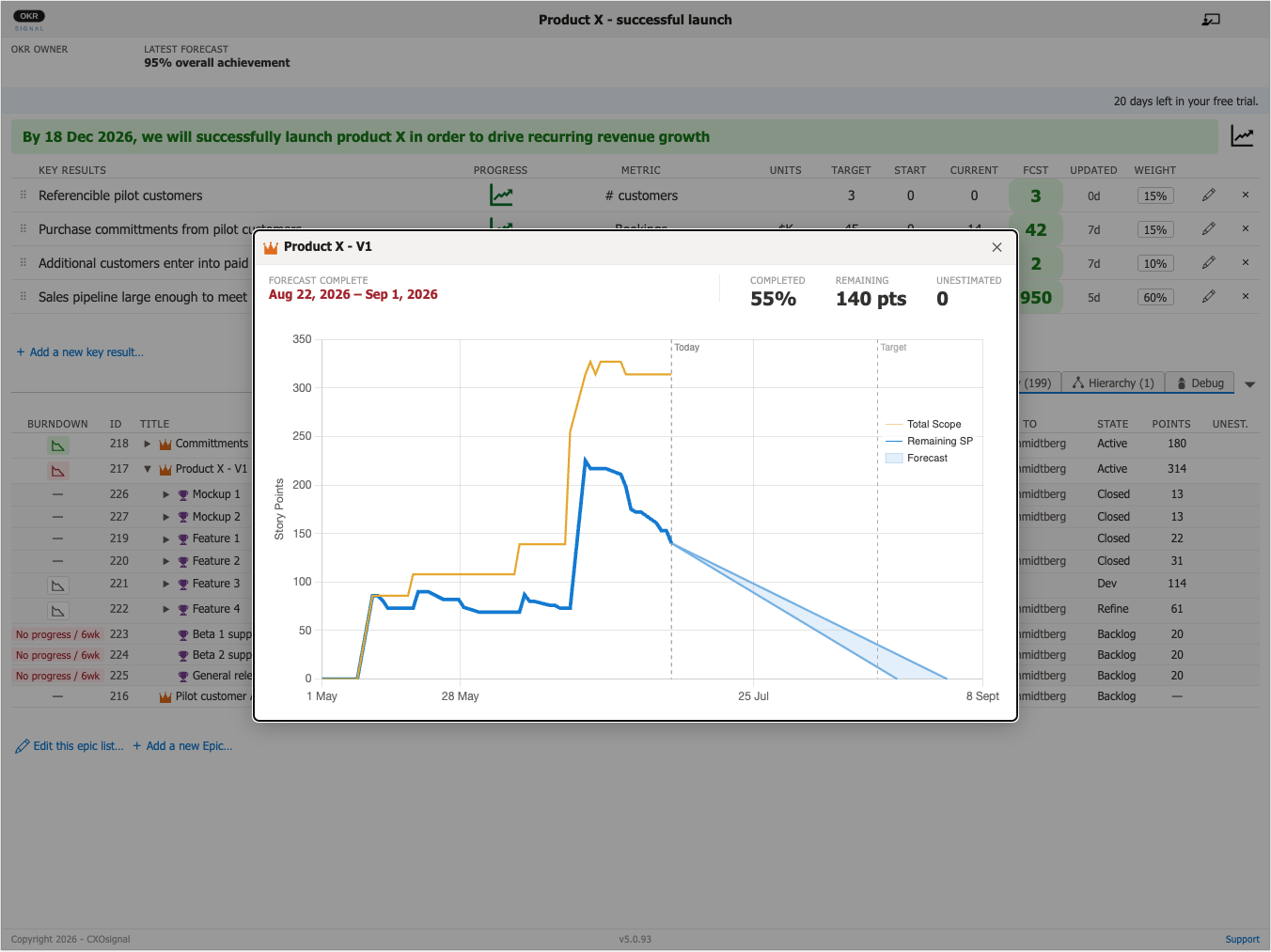Click the 20 days left trial notice
This screenshot has width=1271, height=952.
[x=1185, y=101]
